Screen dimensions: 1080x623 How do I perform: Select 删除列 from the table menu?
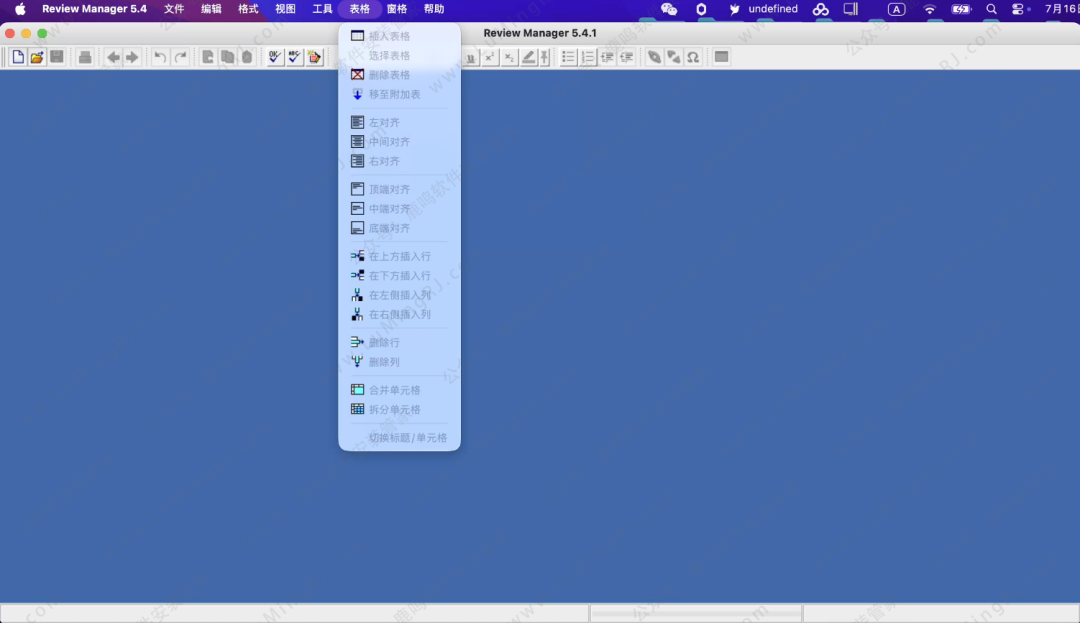coord(384,362)
